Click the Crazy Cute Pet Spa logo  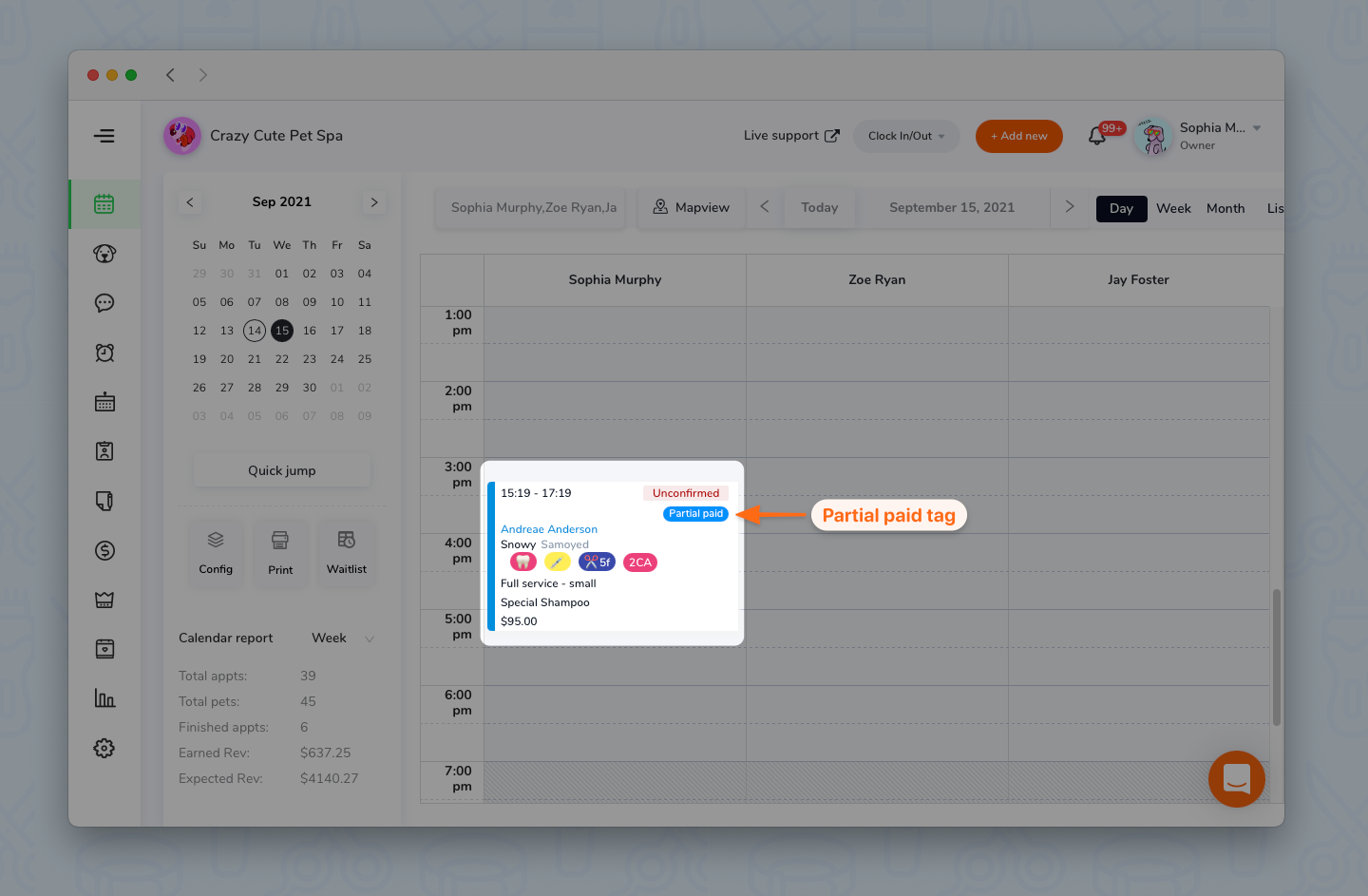tap(181, 136)
